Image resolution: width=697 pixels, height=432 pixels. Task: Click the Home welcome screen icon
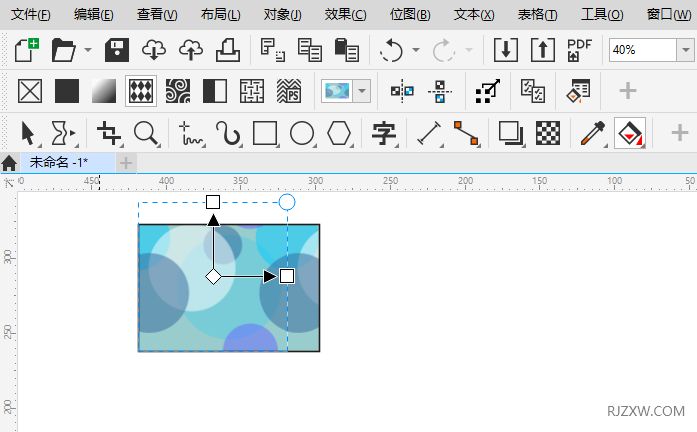click(9, 163)
